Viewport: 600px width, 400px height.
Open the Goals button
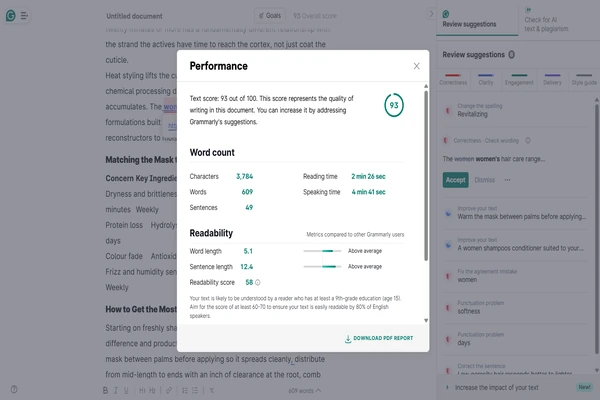click(270, 16)
